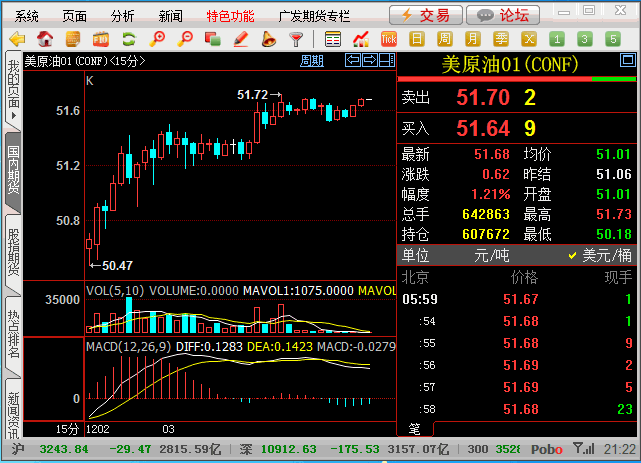Click the back arrow toolbar icon

[16, 39]
